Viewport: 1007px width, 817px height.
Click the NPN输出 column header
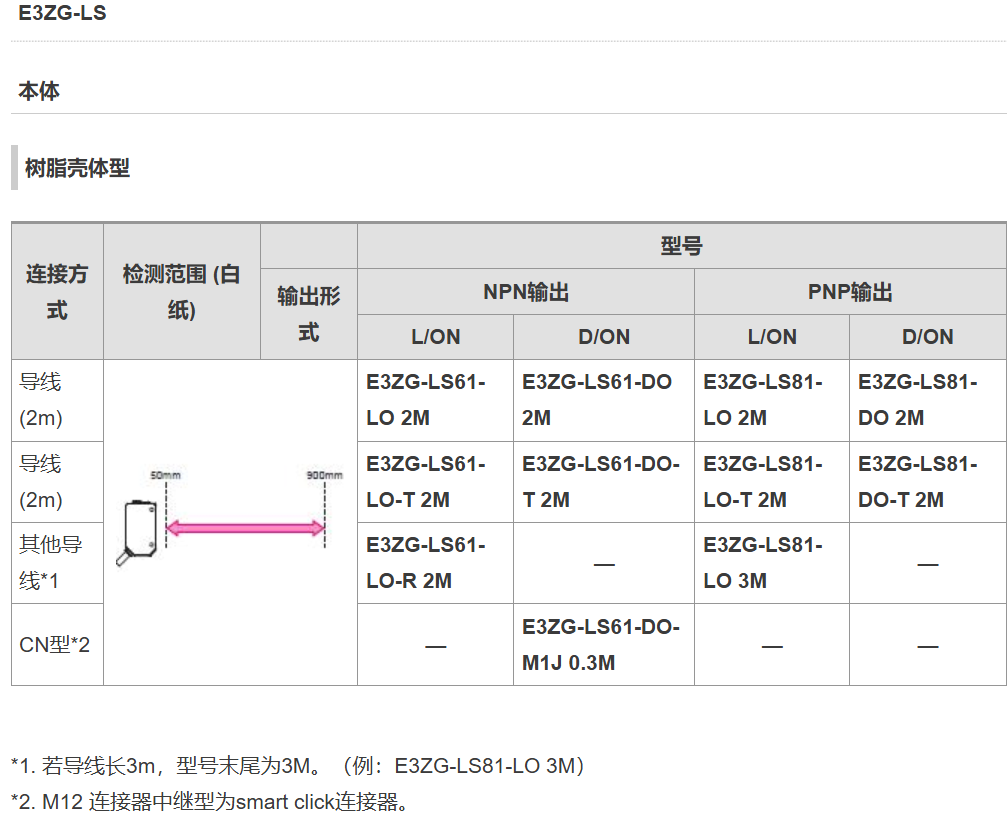click(x=526, y=292)
